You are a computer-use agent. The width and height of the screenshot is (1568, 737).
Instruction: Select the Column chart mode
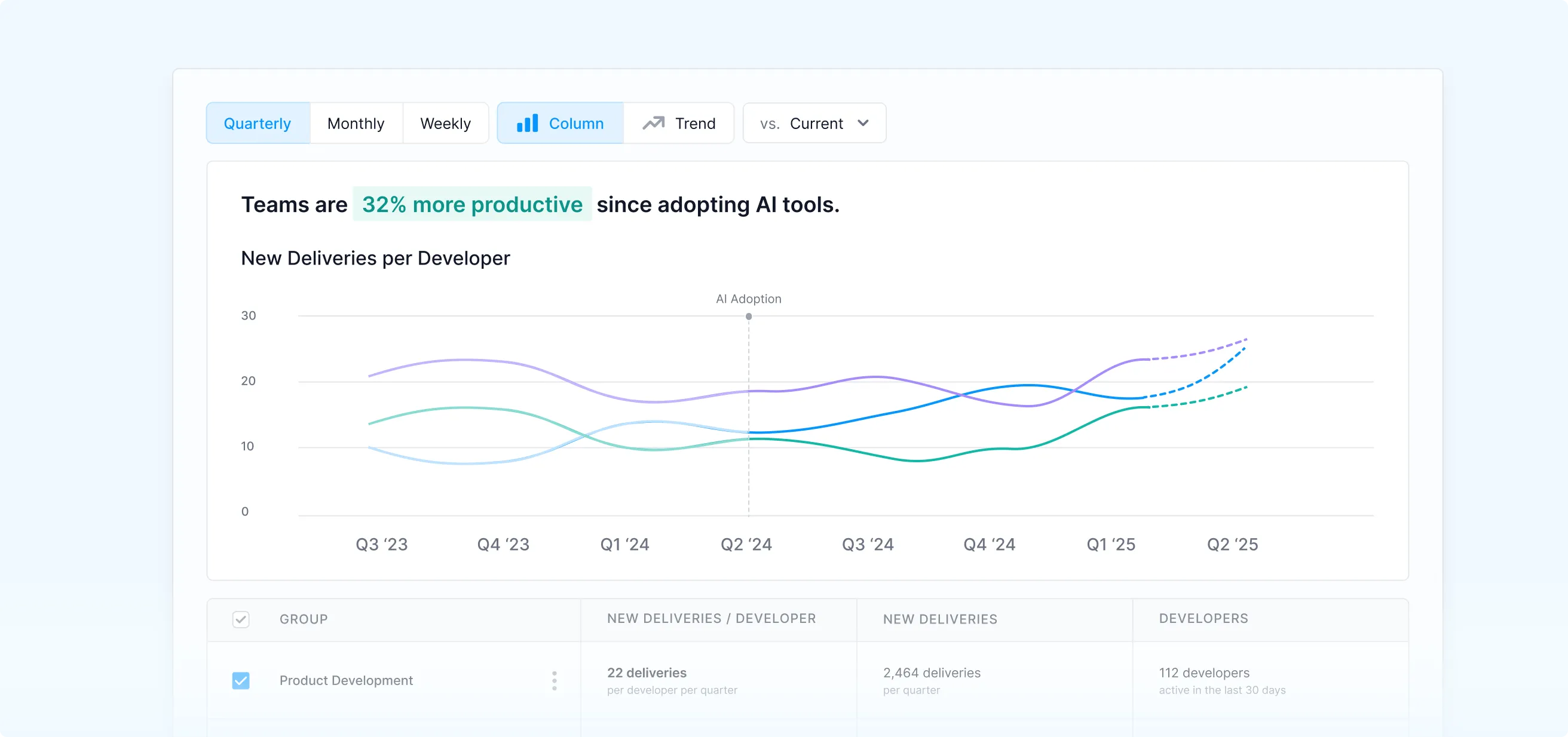[x=560, y=123]
